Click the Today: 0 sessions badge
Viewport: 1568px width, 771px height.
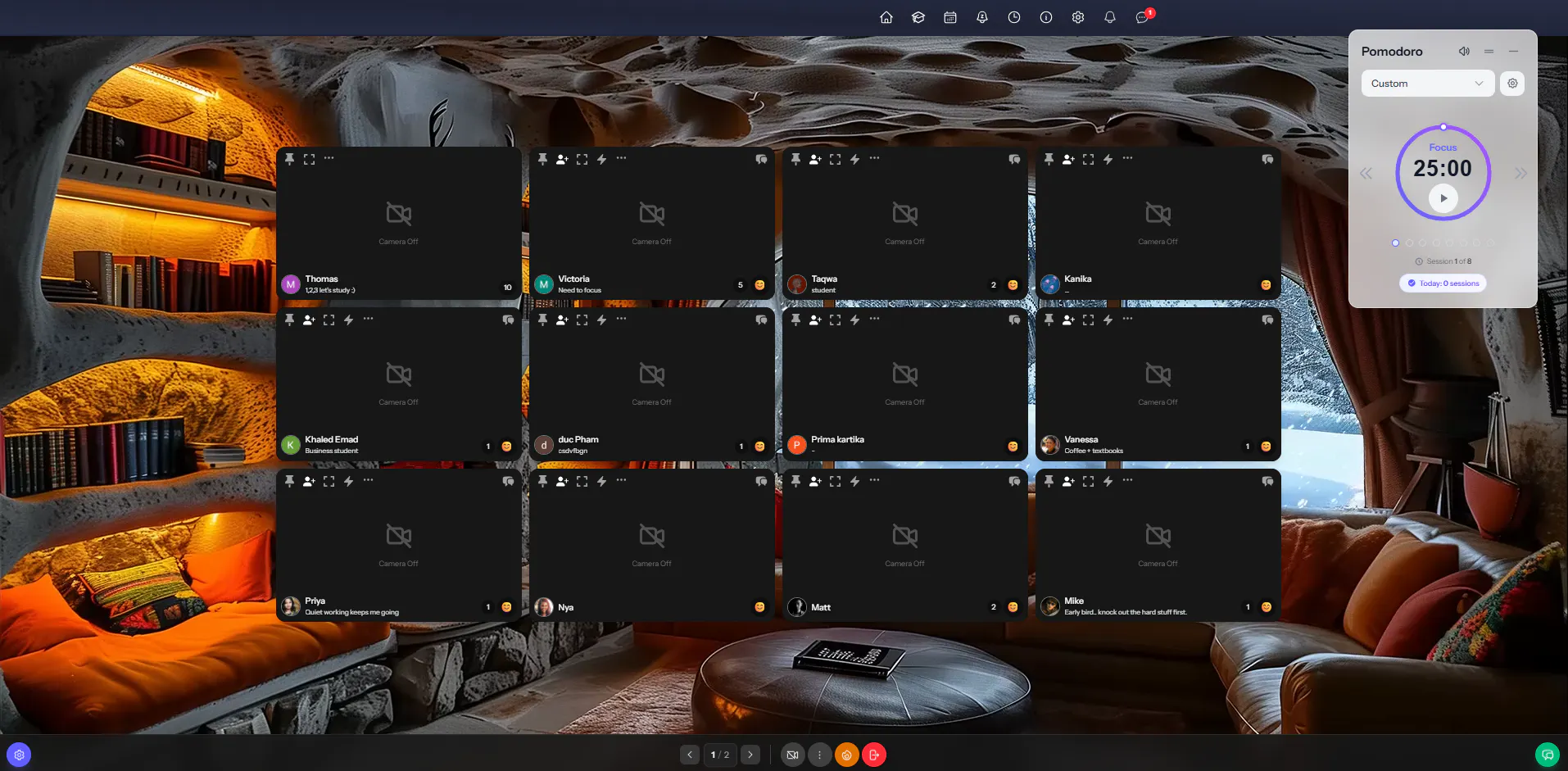[1443, 283]
